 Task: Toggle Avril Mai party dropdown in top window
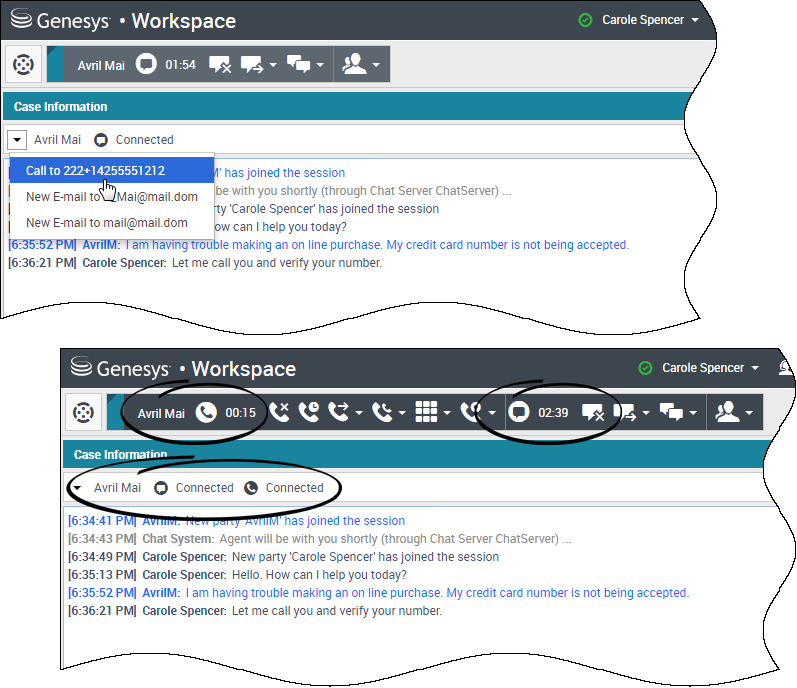point(17,139)
